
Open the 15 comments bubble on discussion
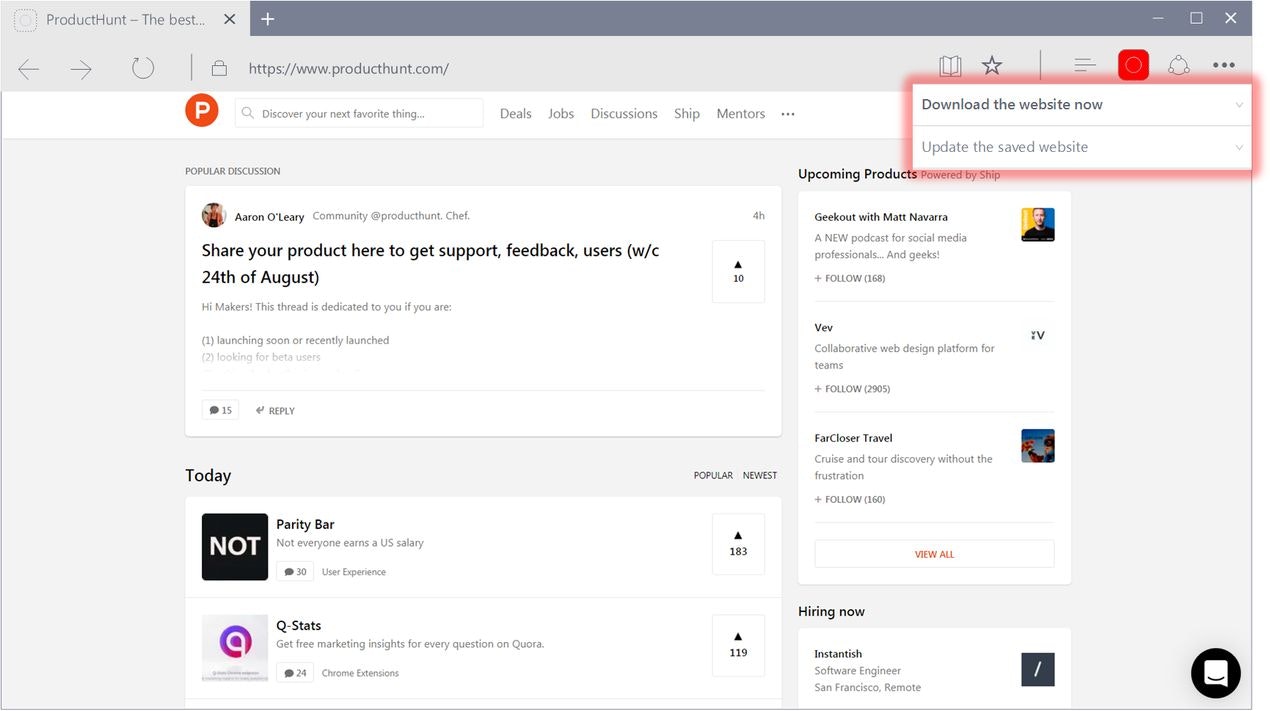pos(220,410)
